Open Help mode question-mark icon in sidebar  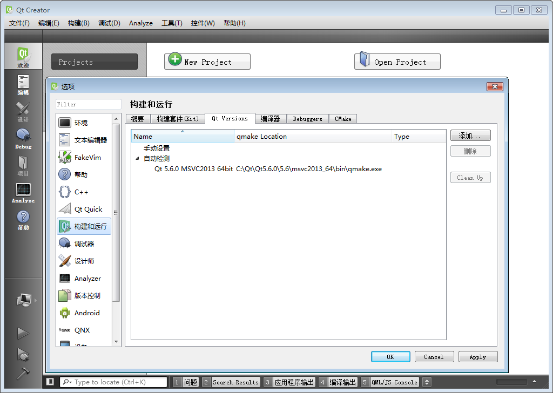point(23,220)
